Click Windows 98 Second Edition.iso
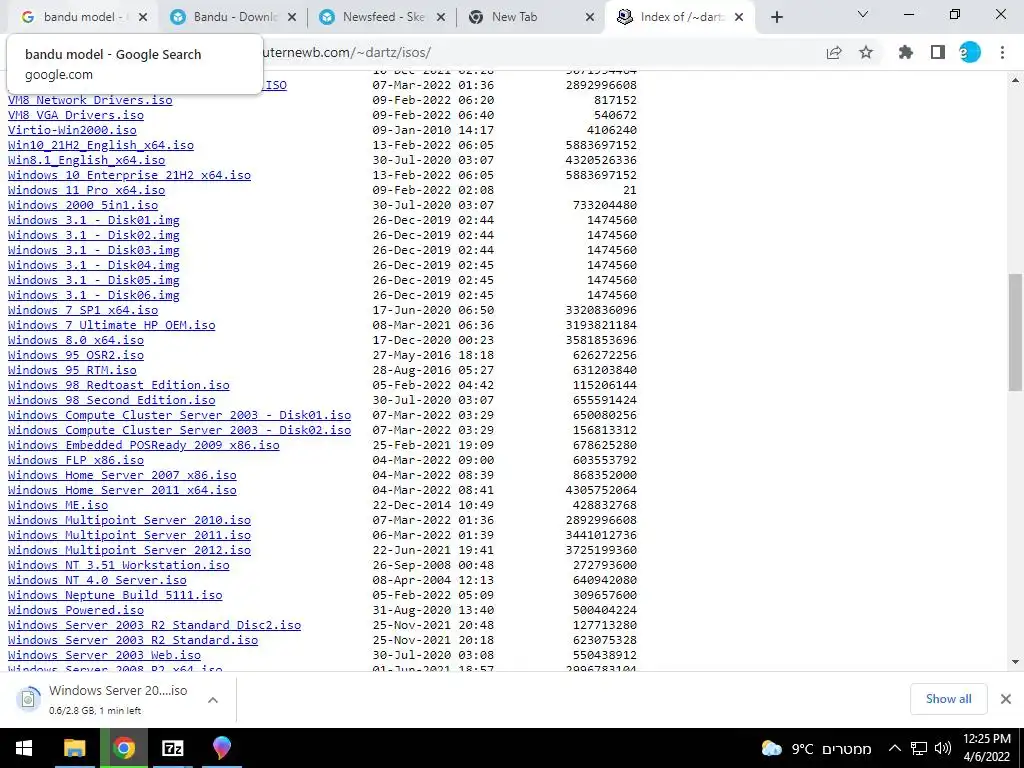 pos(112,400)
